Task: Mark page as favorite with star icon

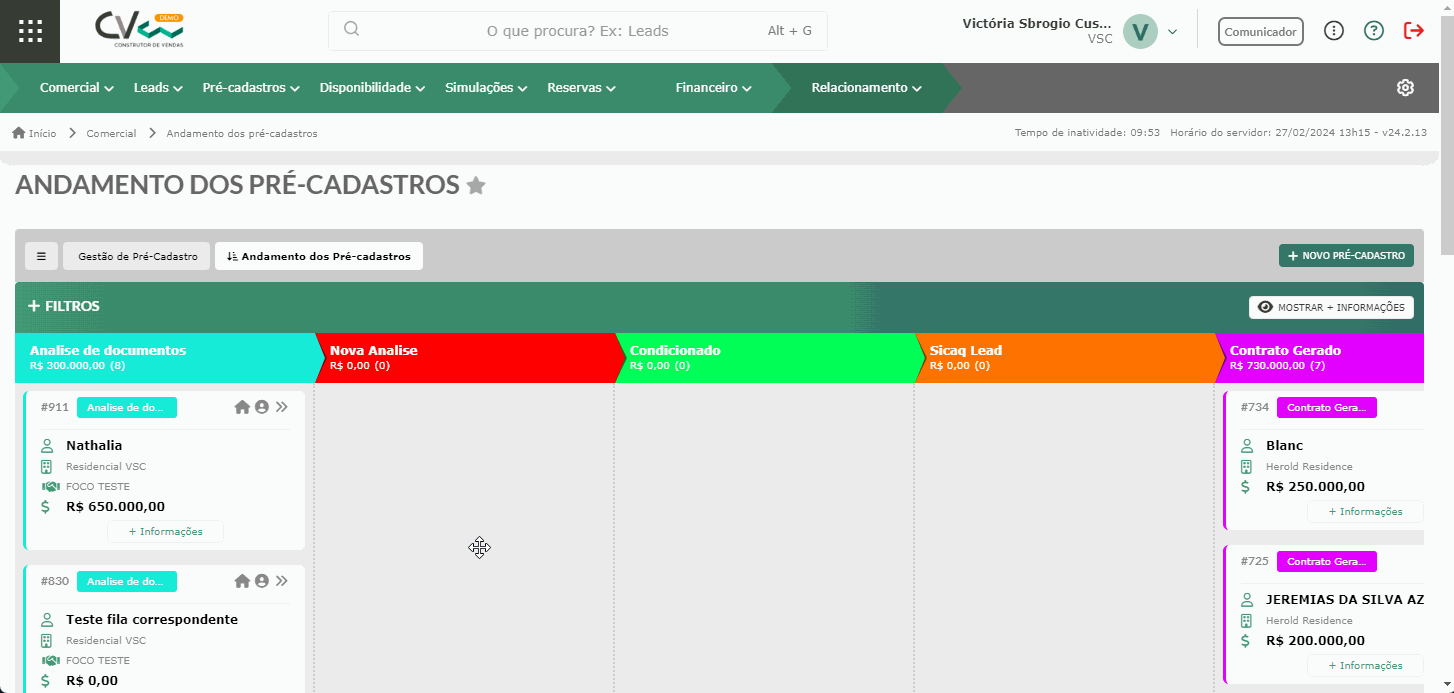Action: 476,185
